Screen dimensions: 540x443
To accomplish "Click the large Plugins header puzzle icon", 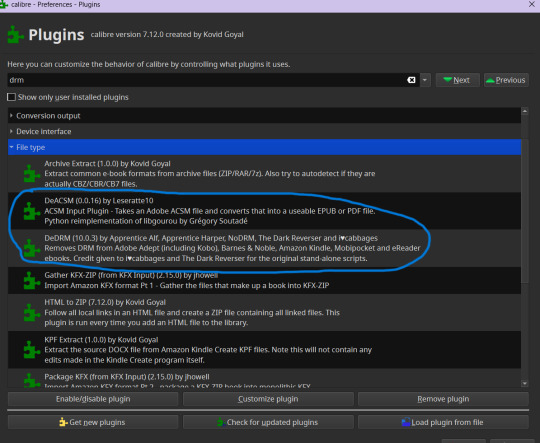I will pos(15,34).
